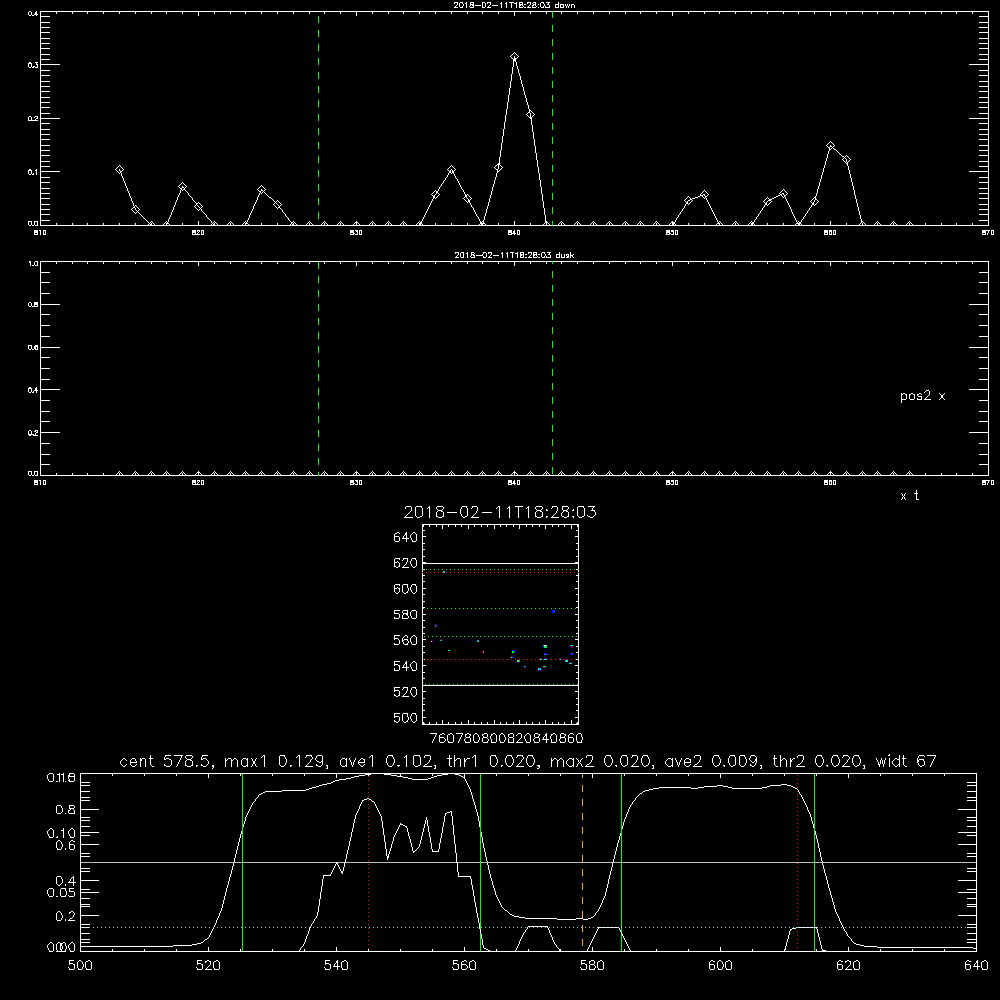
Task: Select the 'cent 578.5' value in header
Action: 166,761
